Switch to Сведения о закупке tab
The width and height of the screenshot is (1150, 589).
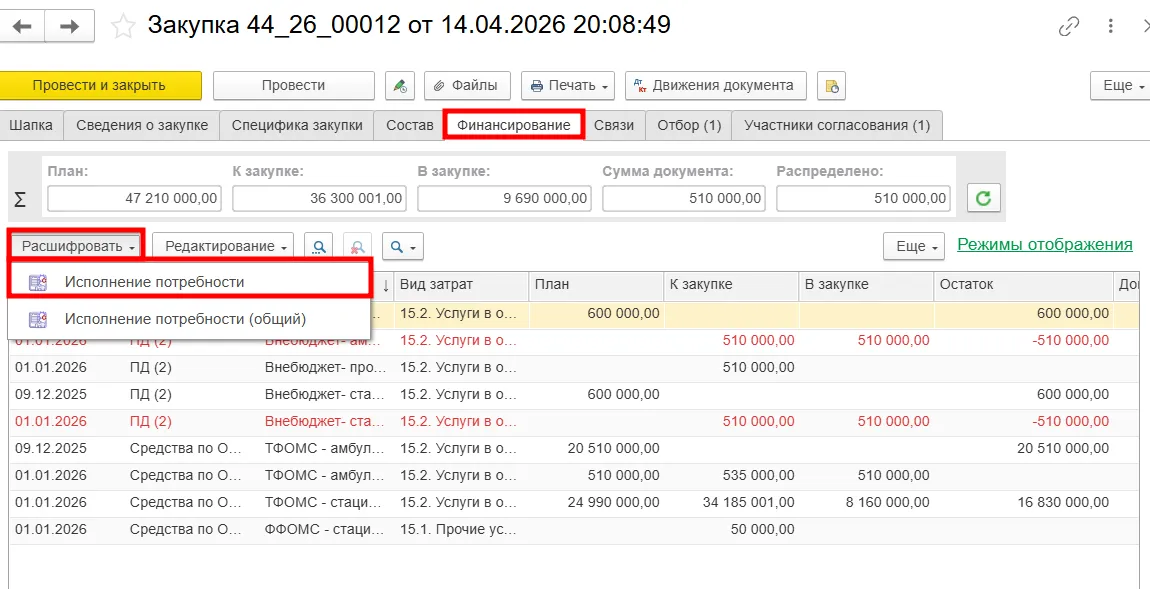pos(142,125)
